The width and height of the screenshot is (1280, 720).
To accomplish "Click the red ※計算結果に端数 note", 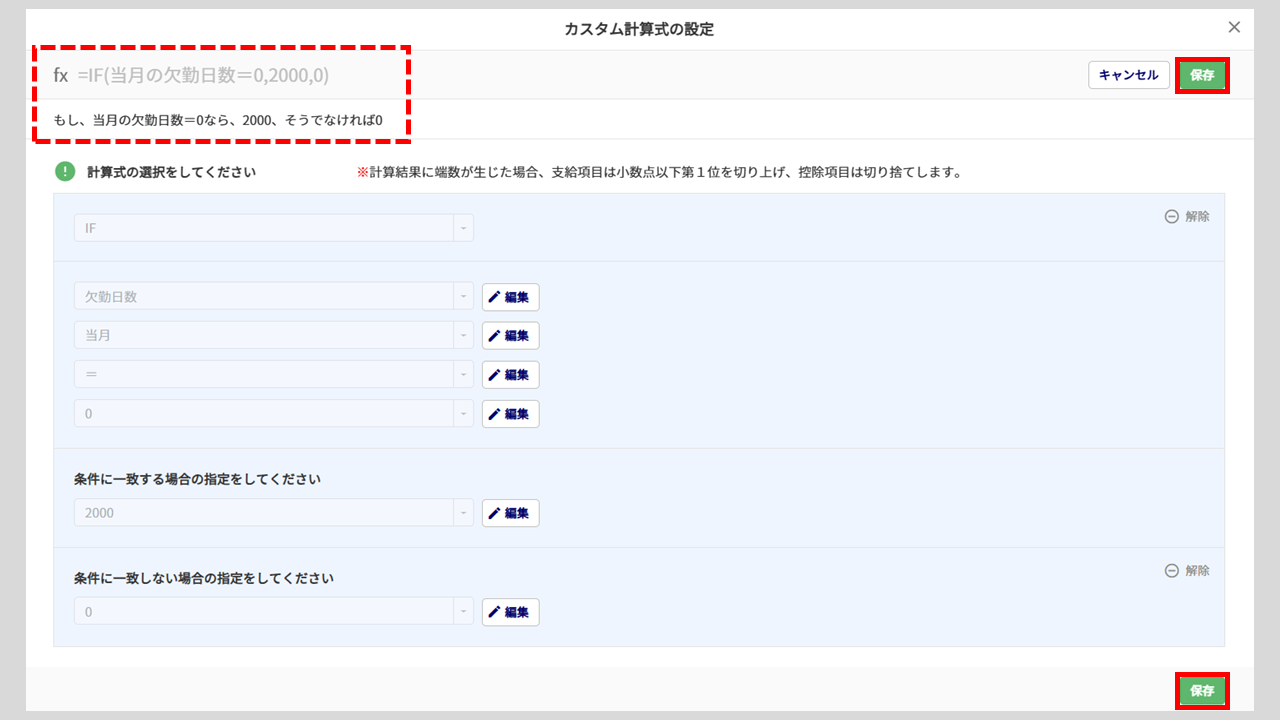I will pos(659,172).
